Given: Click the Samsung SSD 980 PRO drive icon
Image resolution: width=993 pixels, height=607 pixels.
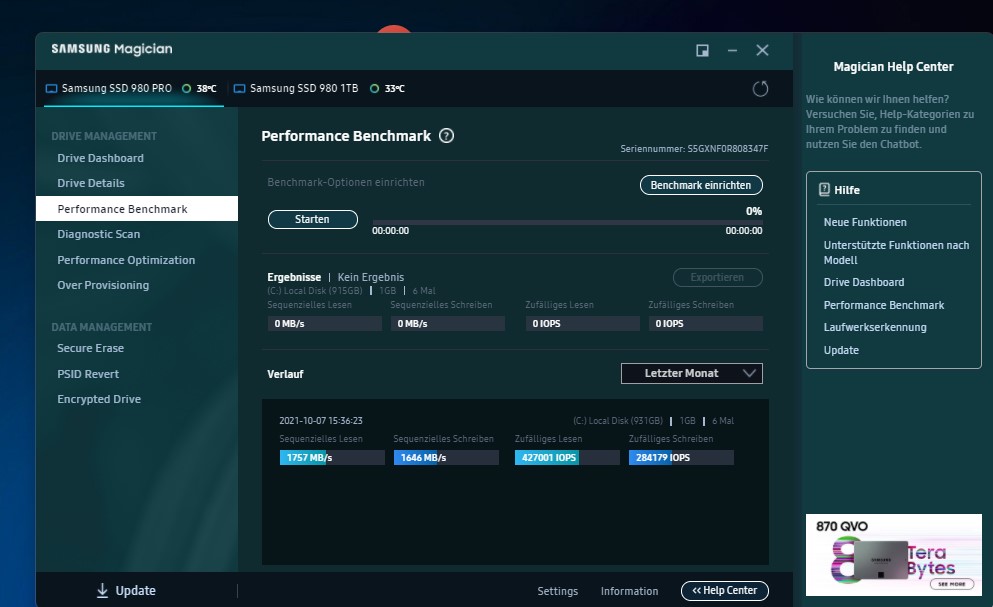Looking at the screenshot, I should [x=51, y=89].
